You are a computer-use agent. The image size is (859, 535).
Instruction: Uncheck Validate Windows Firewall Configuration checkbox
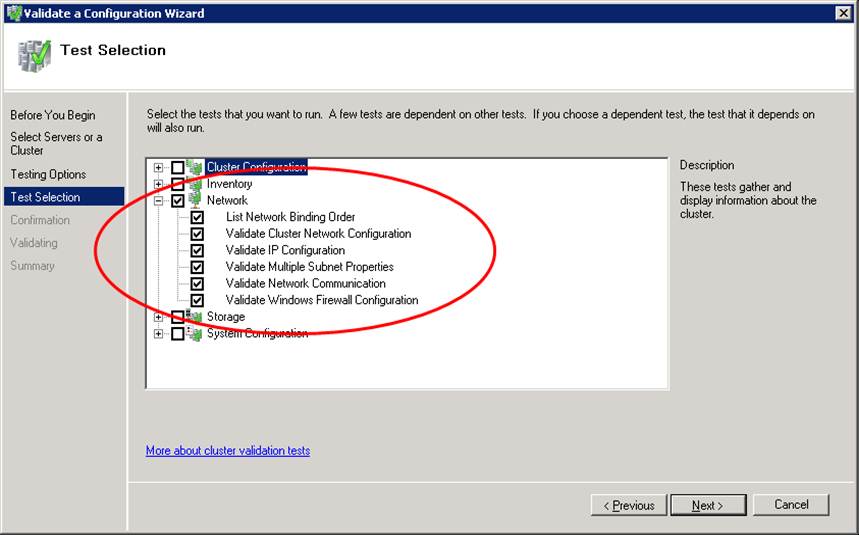pos(197,300)
